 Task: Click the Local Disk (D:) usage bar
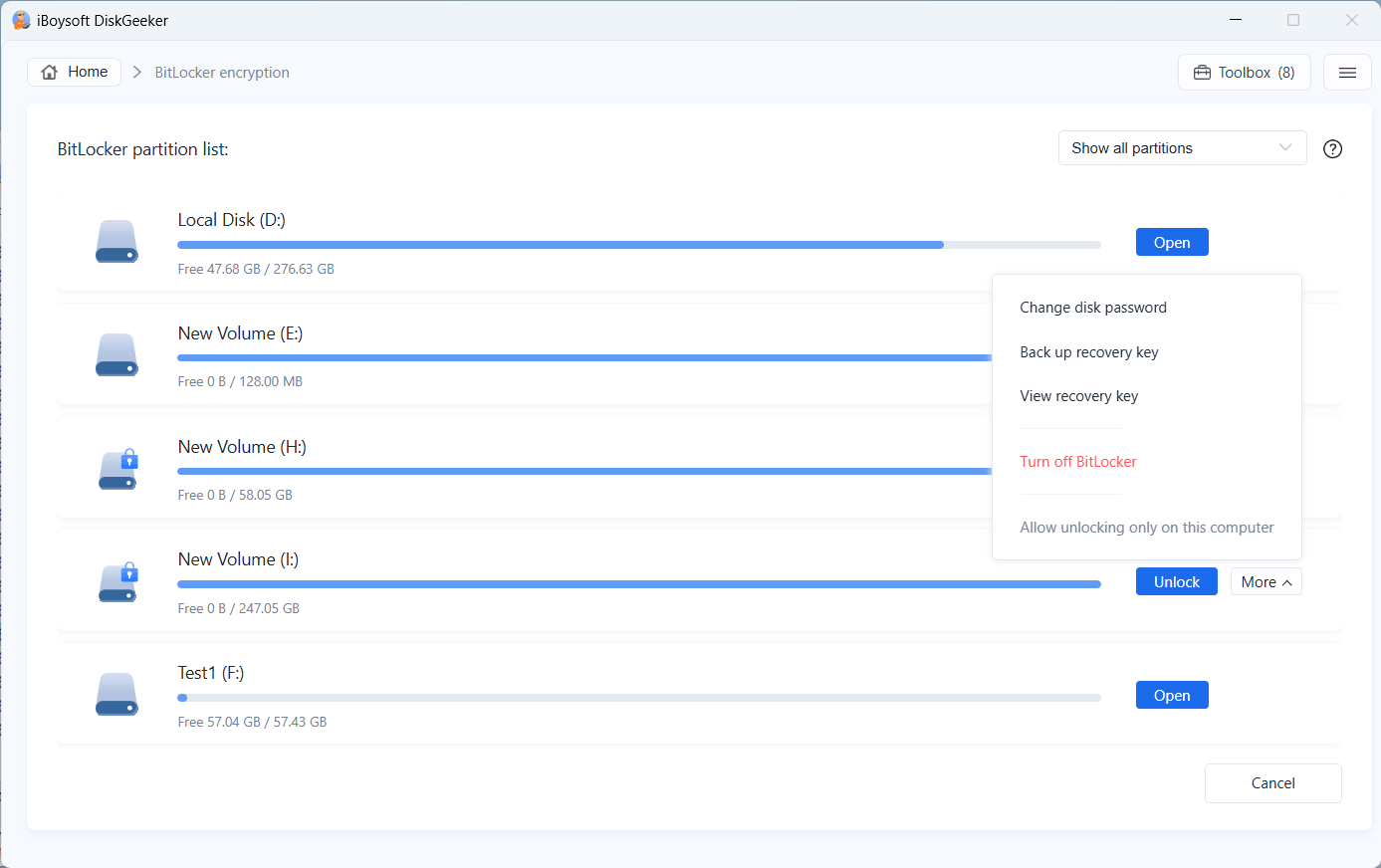coord(639,245)
